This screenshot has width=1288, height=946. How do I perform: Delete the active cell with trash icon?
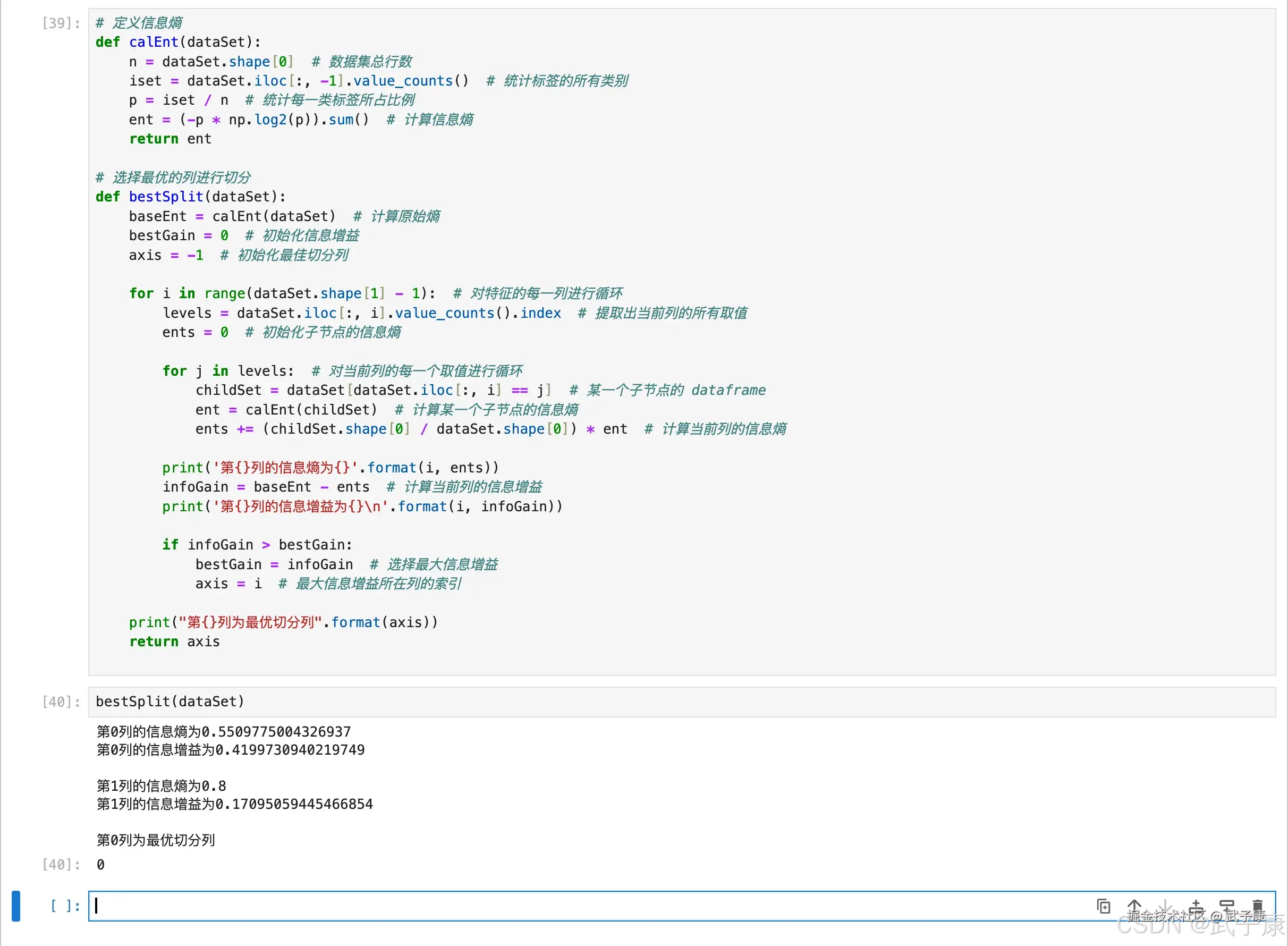coord(1258,906)
